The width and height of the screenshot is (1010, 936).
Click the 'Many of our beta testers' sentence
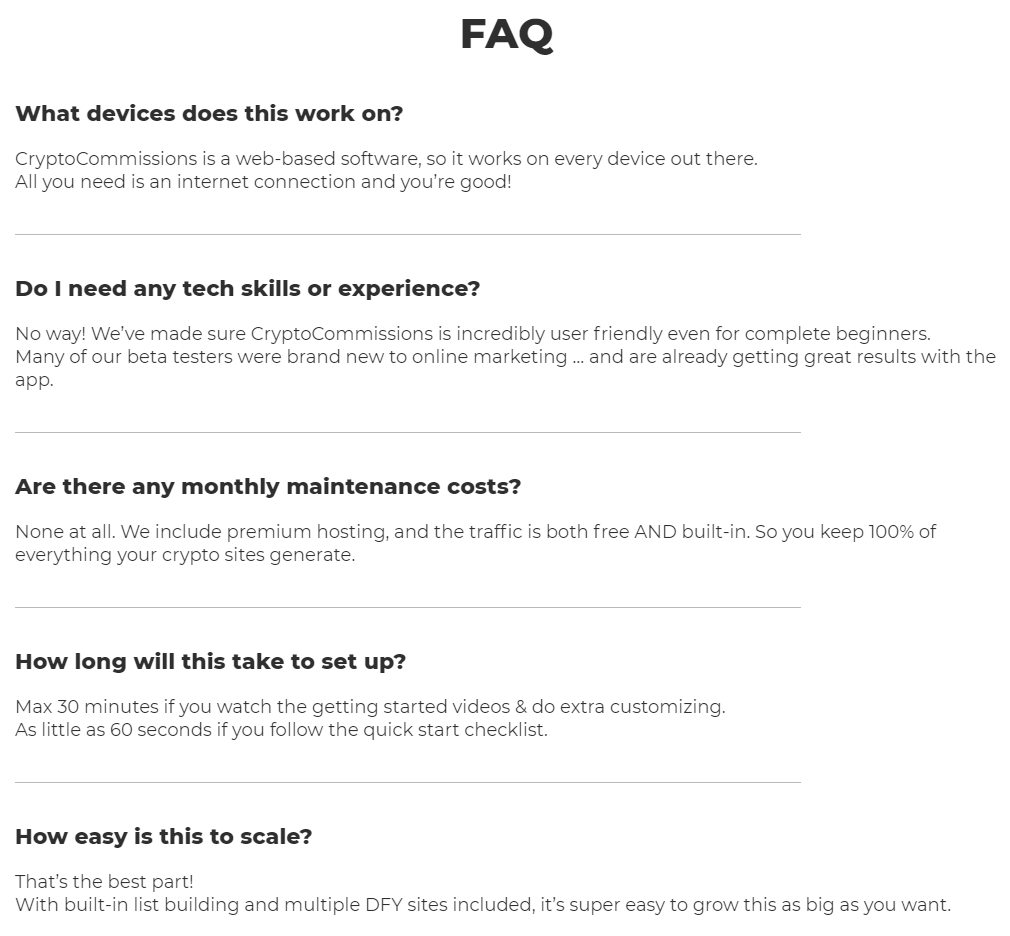(x=506, y=368)
